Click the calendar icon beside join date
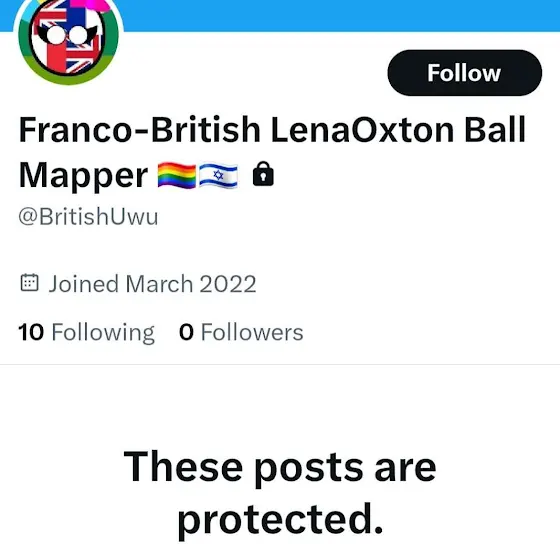 click(x=29, y=283)
